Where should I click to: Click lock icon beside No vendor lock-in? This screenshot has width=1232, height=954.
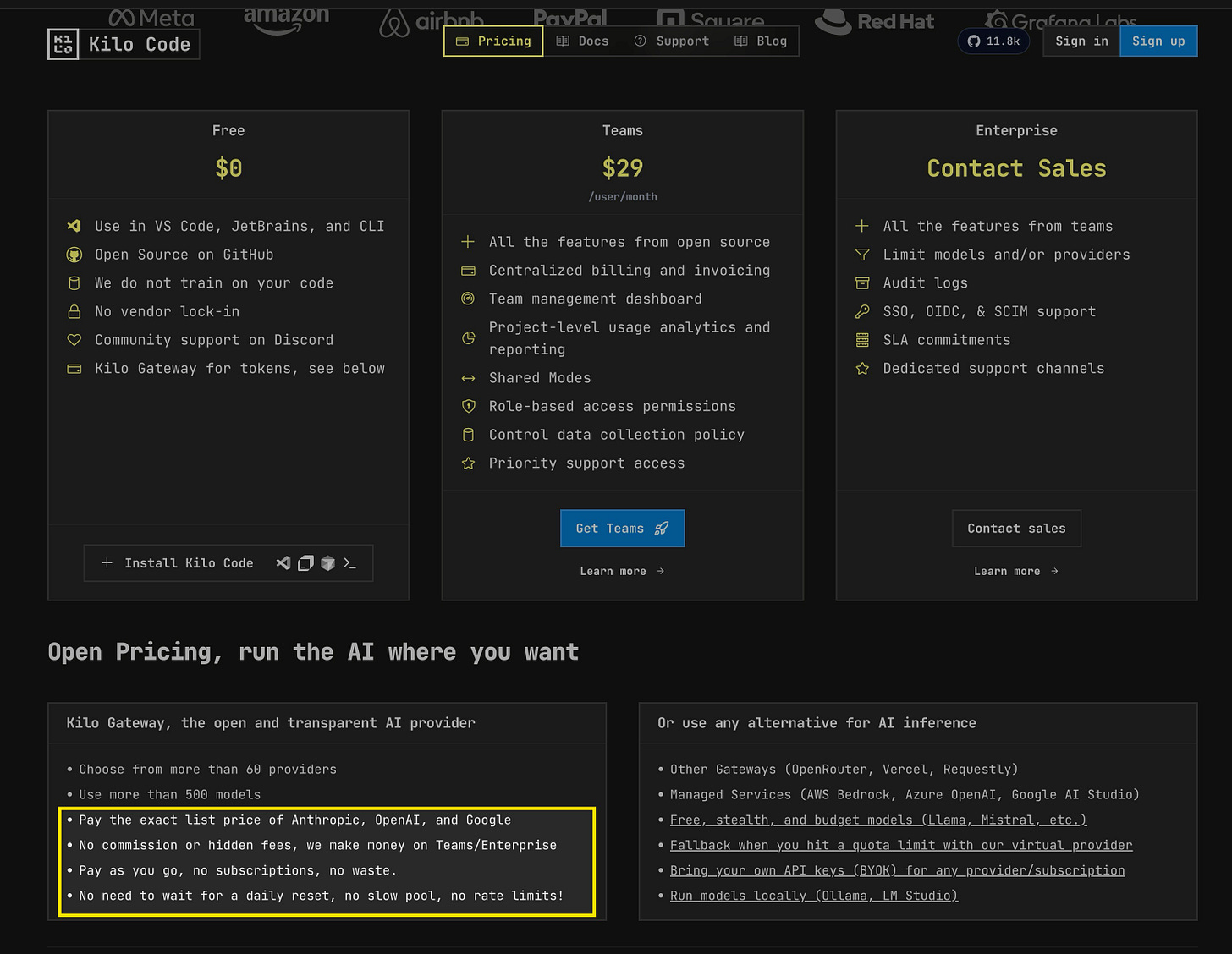click(x=74, y=311)
